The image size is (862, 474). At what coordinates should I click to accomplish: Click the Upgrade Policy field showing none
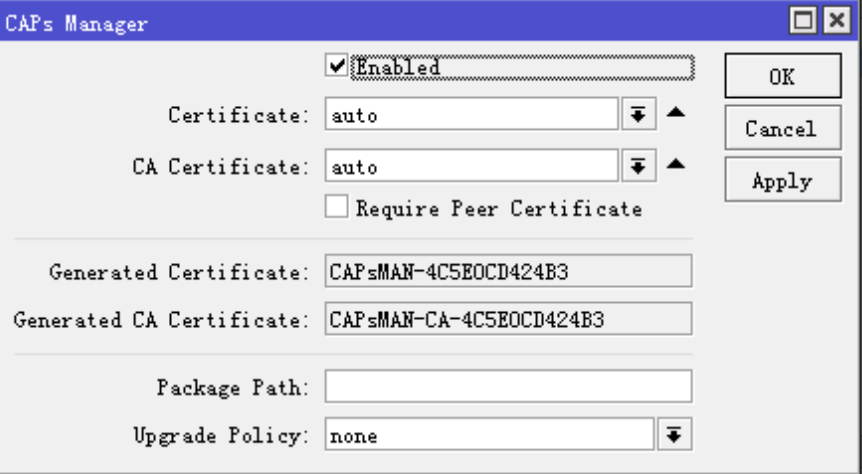click(x=489, y=434)
